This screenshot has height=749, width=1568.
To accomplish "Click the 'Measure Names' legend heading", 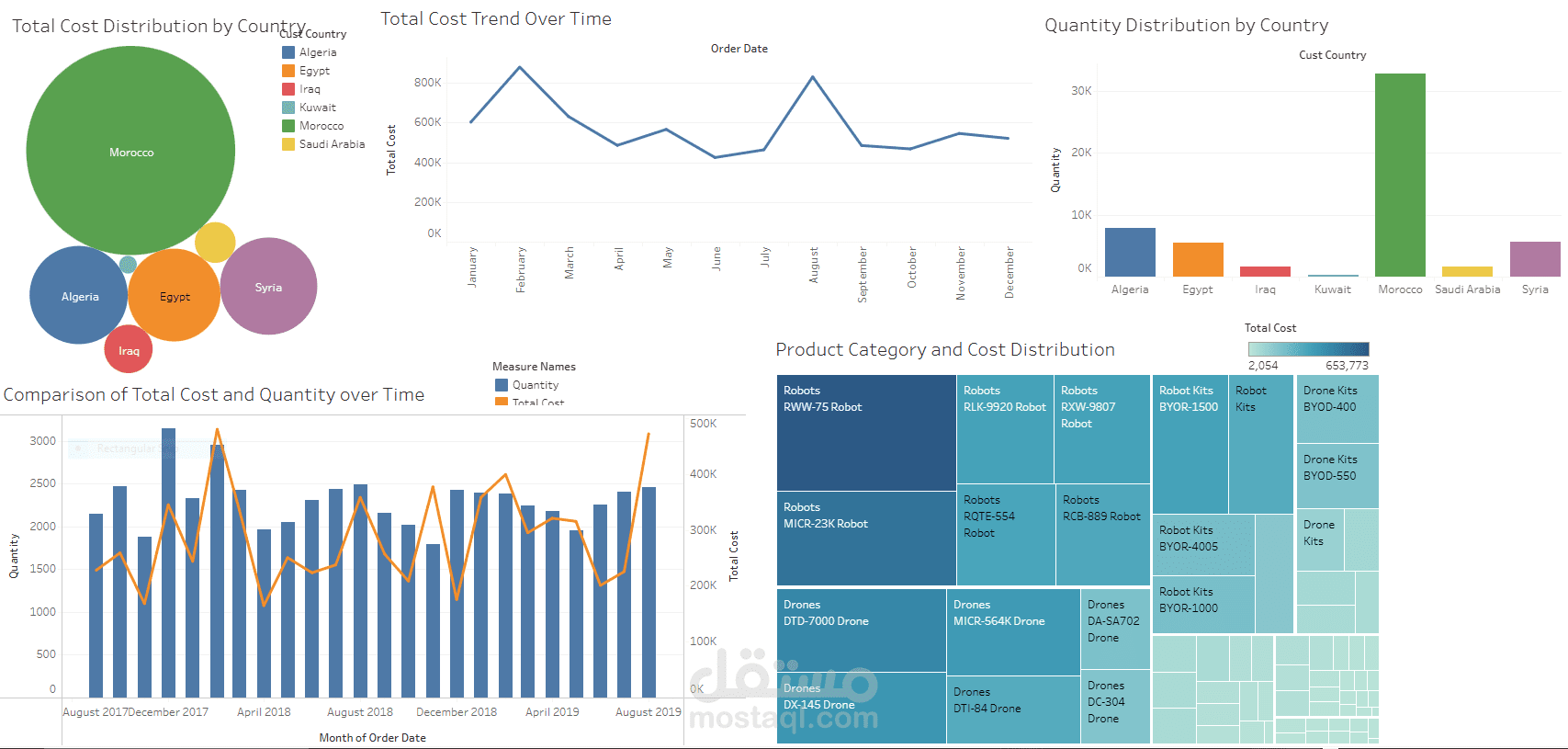I will click(534, 367).
